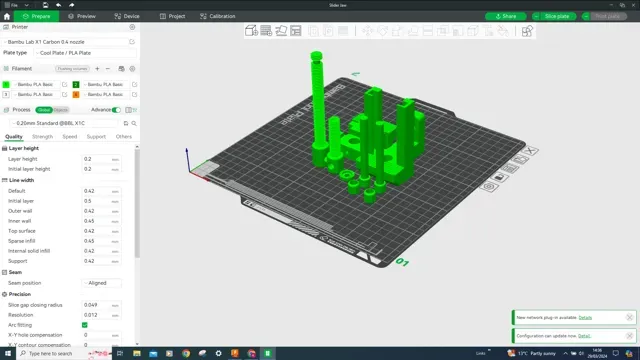Click filament 2 dark green color swatch
This screenshot has height=360, width=640.
tap(76, 84)
